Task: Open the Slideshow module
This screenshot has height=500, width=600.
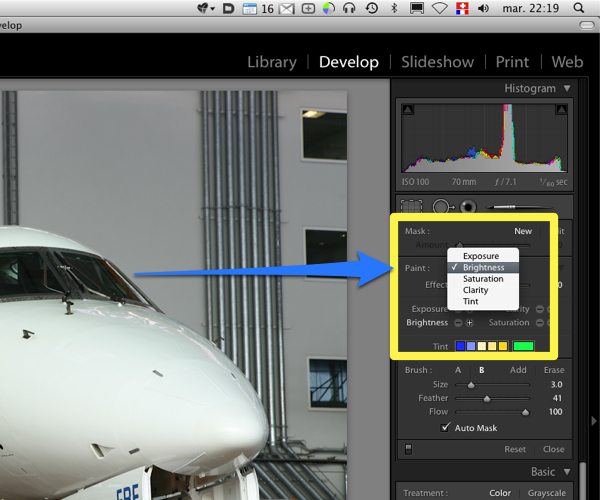Action: [x=437, y=62]
